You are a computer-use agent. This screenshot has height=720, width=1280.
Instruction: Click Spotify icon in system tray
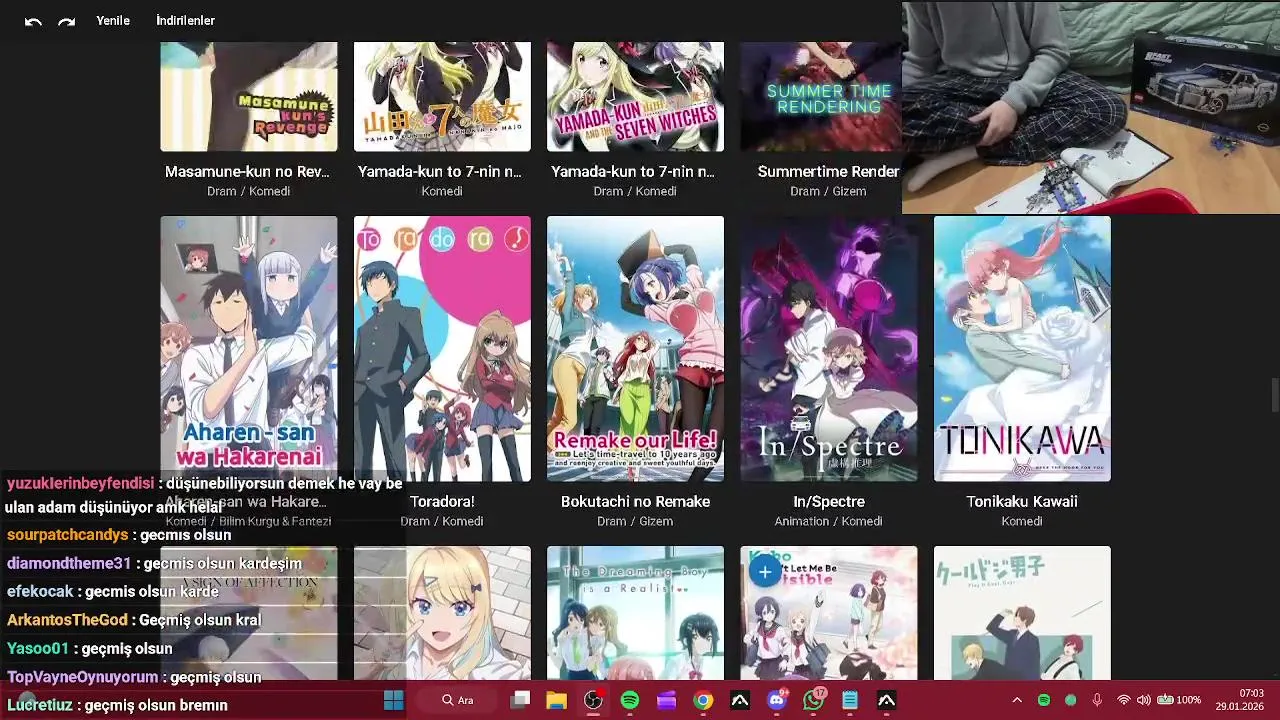(1043, 700)
